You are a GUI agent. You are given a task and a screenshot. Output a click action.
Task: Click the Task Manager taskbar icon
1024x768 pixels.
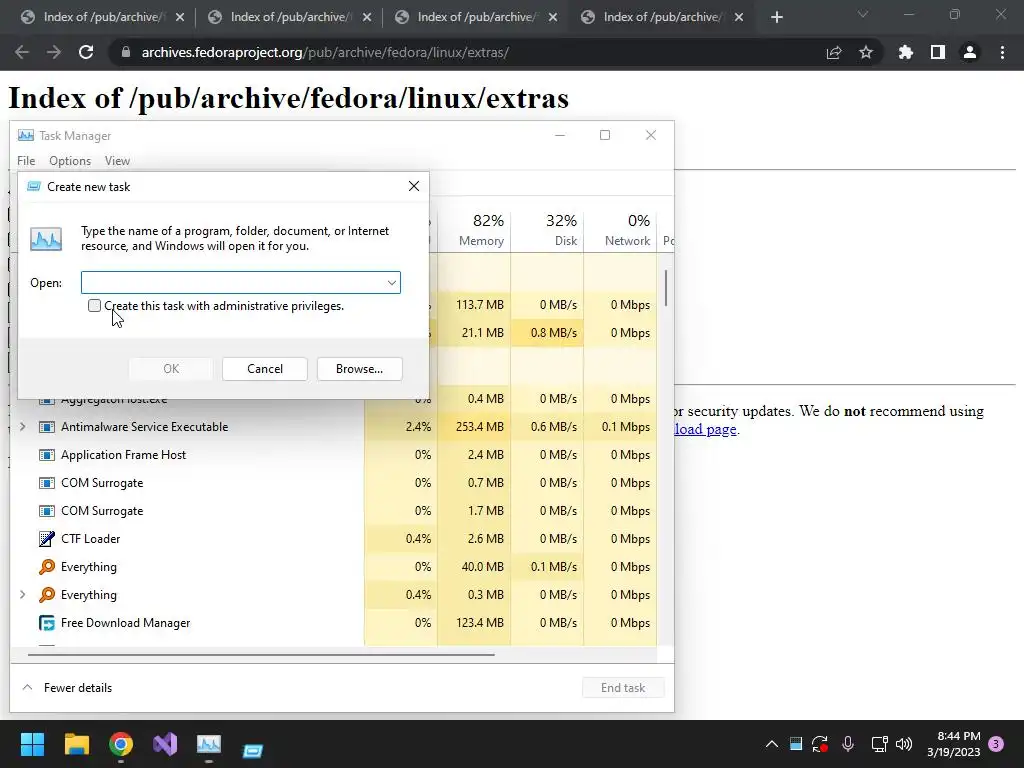coord(209,744)
